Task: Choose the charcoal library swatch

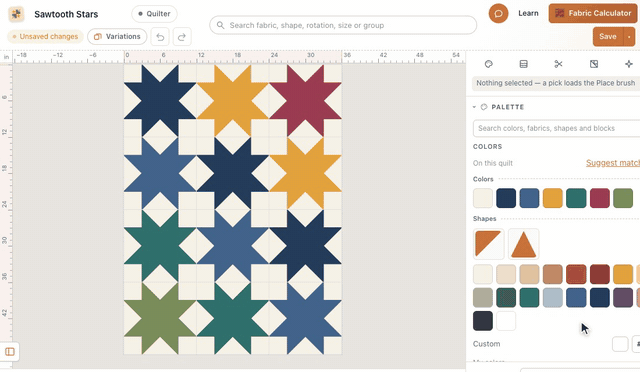Action: pyautogui.click(x=483, y=321)
